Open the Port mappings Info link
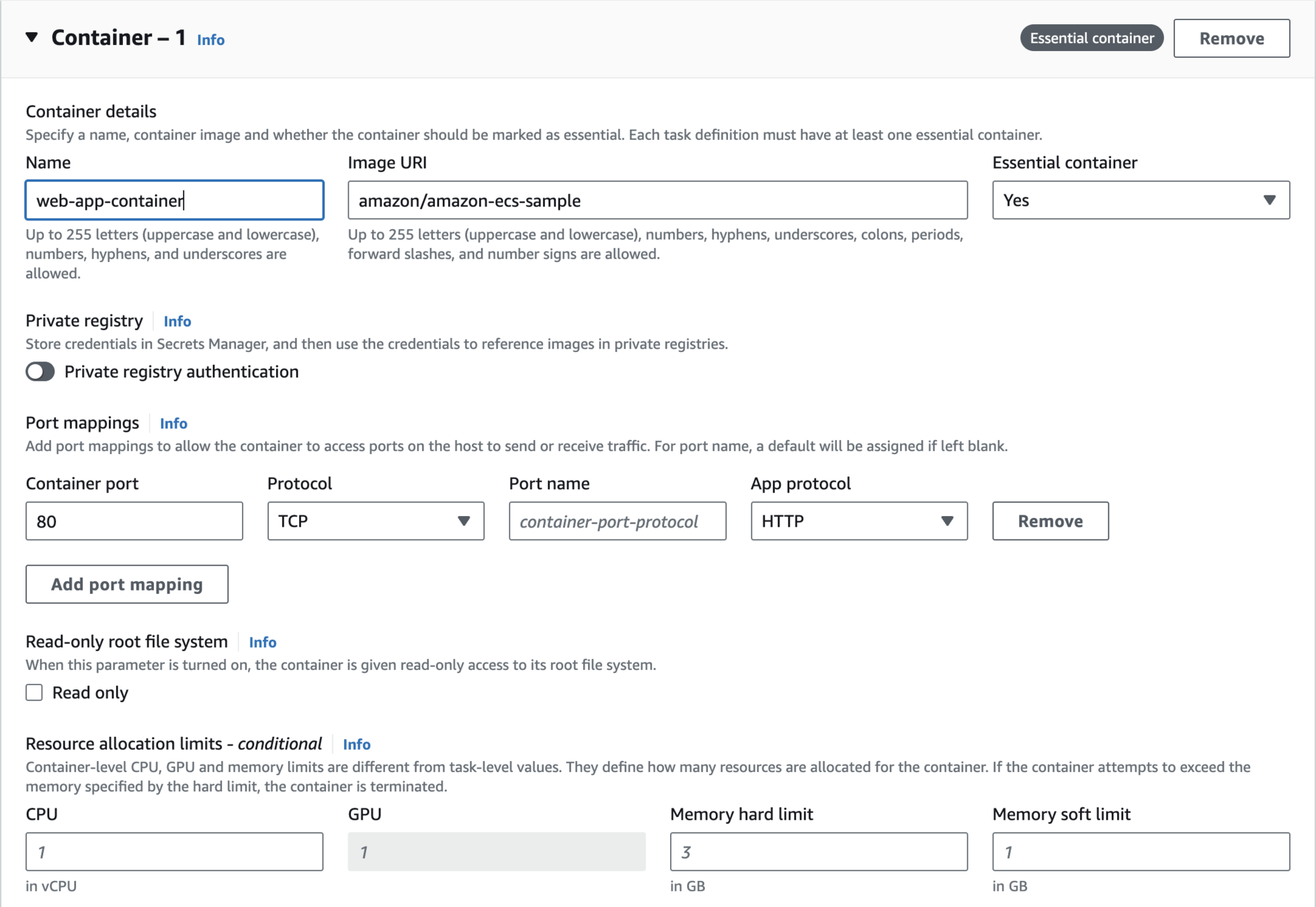Image resolution: width=1316 pixels, height=907 pixels. tap(173, 423)
